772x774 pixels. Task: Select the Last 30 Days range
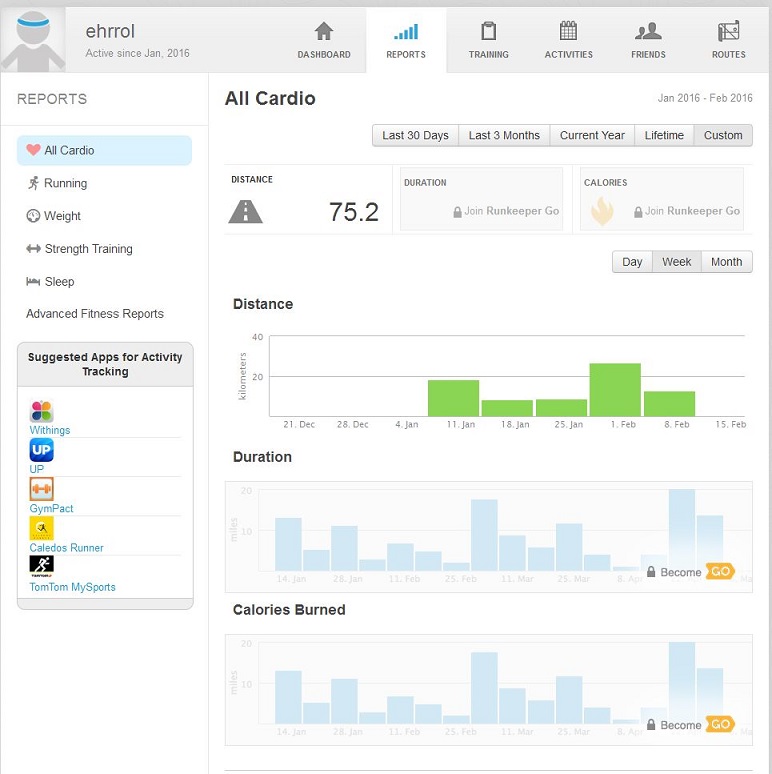point(415,135)
